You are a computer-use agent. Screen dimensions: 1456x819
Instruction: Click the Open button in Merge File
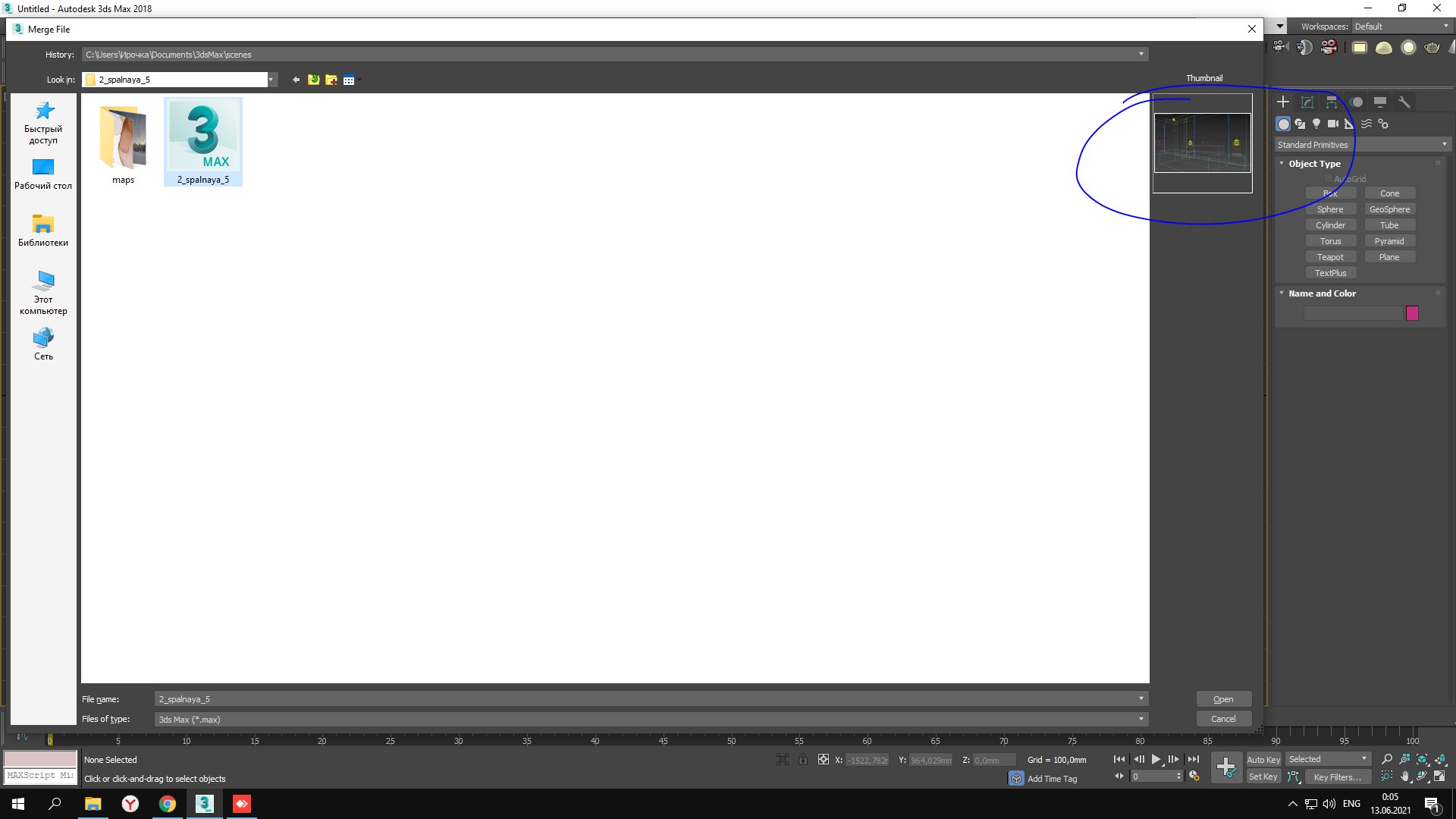coord(1223,699)
